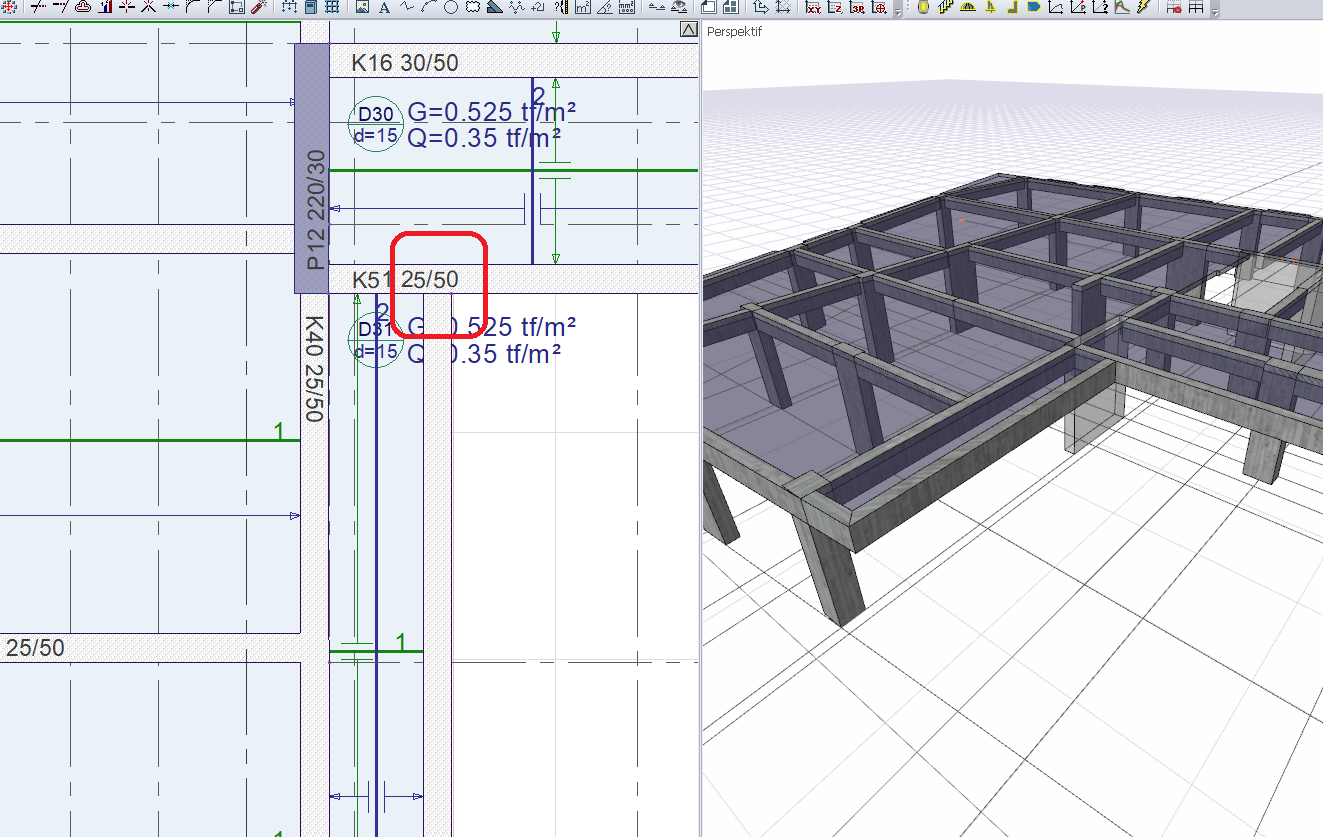The height and width of the screenshot is (837, 1323).
Task: Click the yellow cylinder toolbar icon
Action: [923, 7]
